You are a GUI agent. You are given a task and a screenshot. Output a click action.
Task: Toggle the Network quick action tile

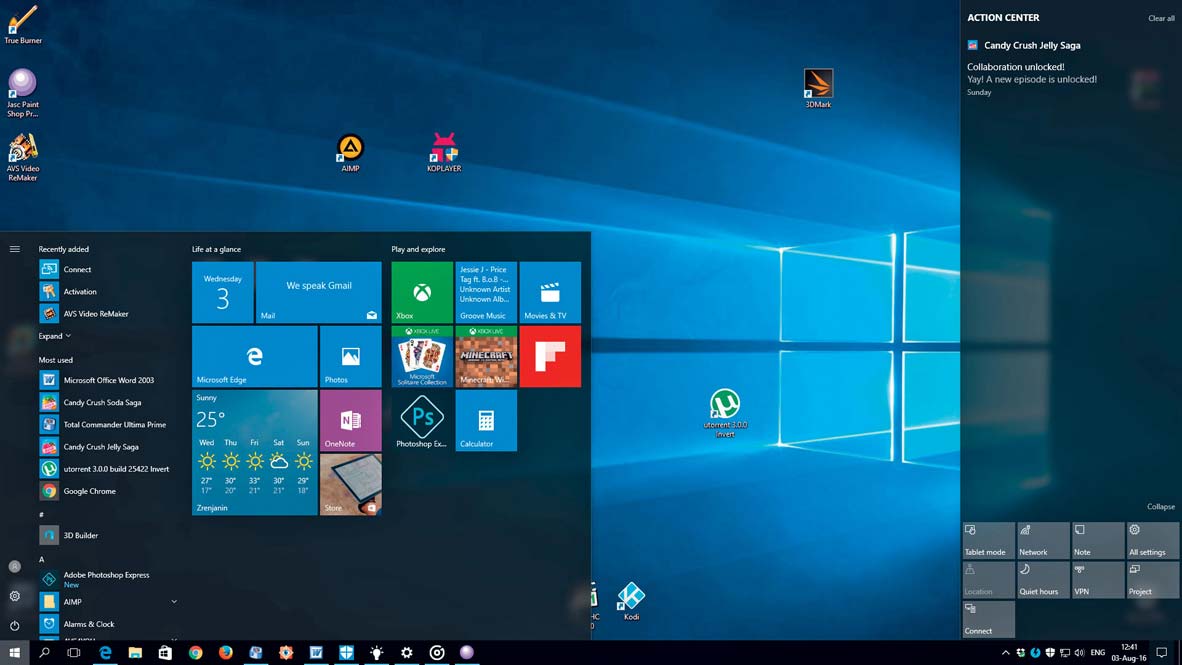(1043, 541)
